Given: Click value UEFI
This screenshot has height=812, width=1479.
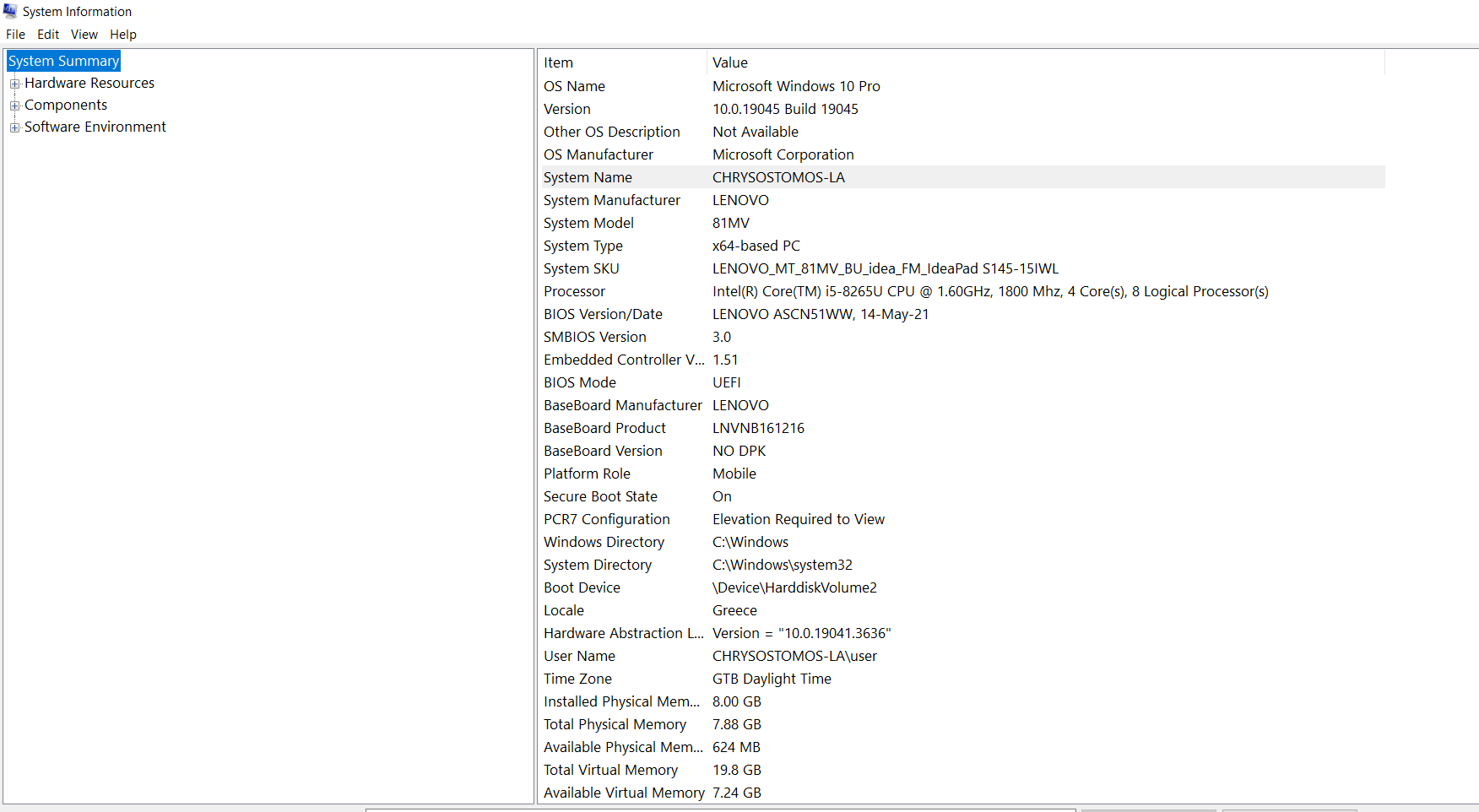Looking at the screenshot, I should coord(727,382).
